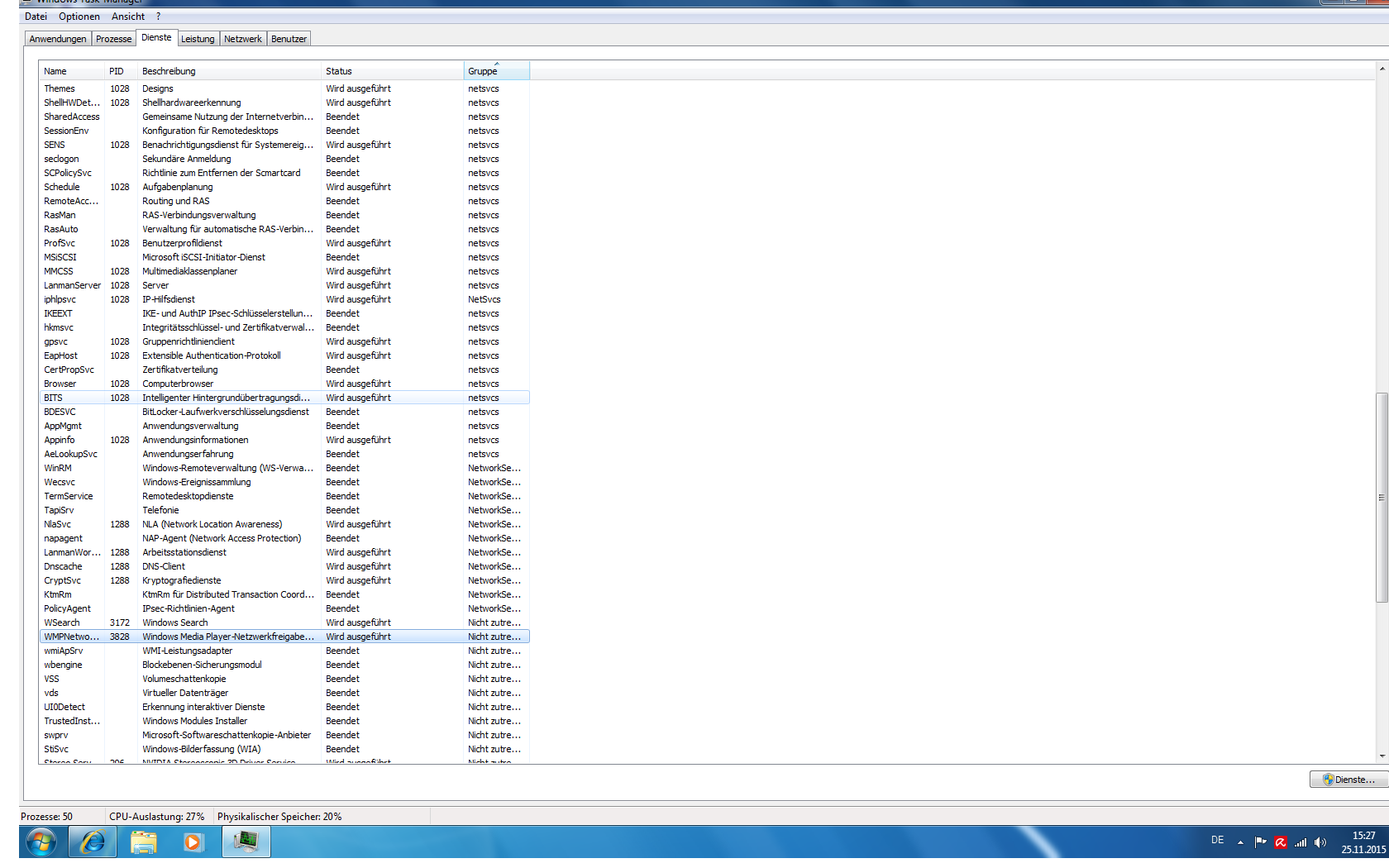Viewport: 1389px width, 868px height.
Task: Open the clock showing 15:27
Action: [x=1363, y=842]
